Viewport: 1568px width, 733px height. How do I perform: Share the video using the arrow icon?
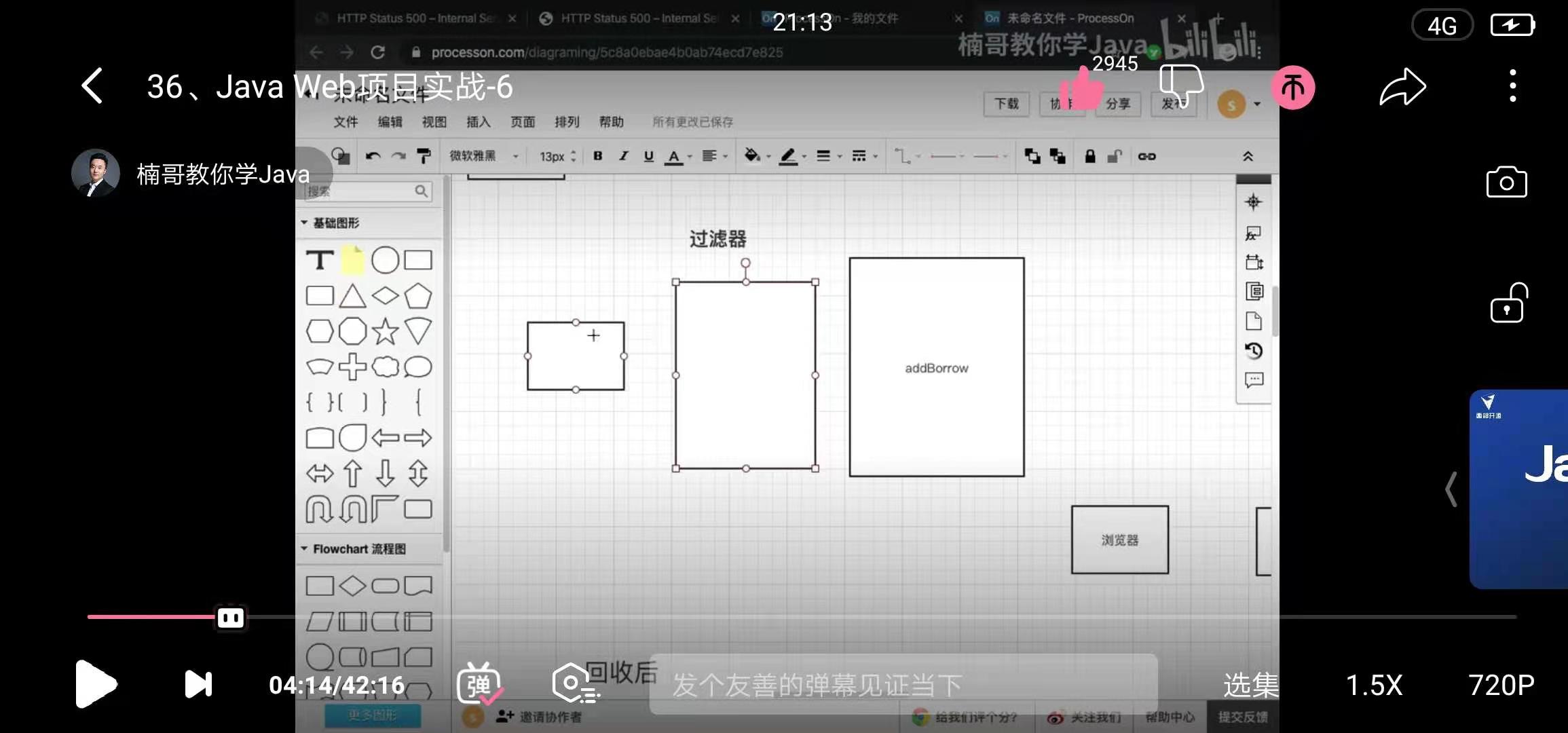pyautogui.click(x=1402, y=88)
